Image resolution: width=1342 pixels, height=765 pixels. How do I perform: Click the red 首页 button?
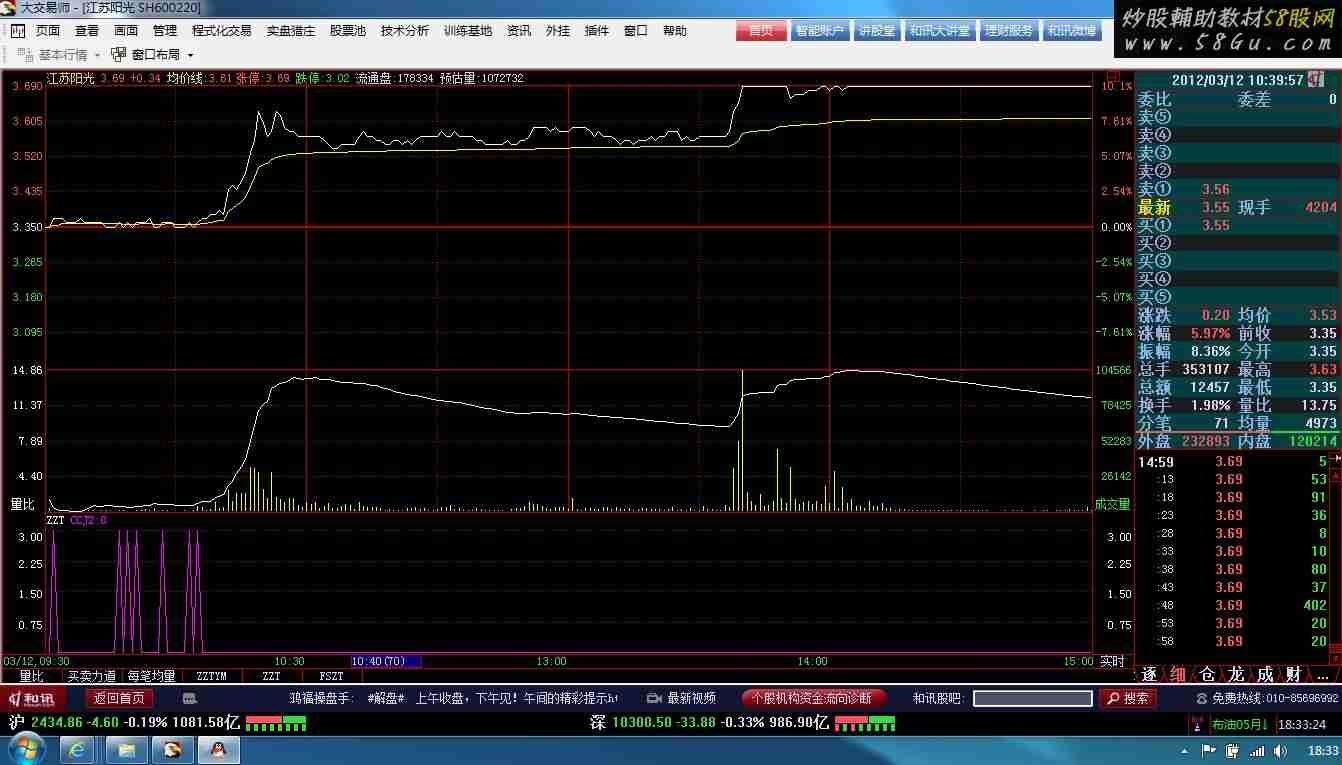pyautogui.click(x=761, y=31)
